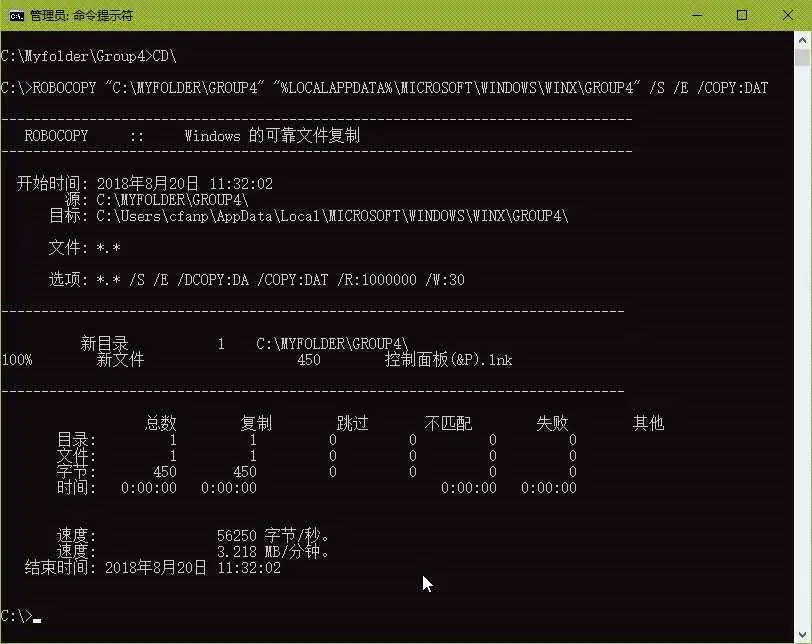The image size is (812, 644).
Task: Click the options line '/S /E /DCOPY:DA'
Action: pyautogui.click(x=256, y=280)
